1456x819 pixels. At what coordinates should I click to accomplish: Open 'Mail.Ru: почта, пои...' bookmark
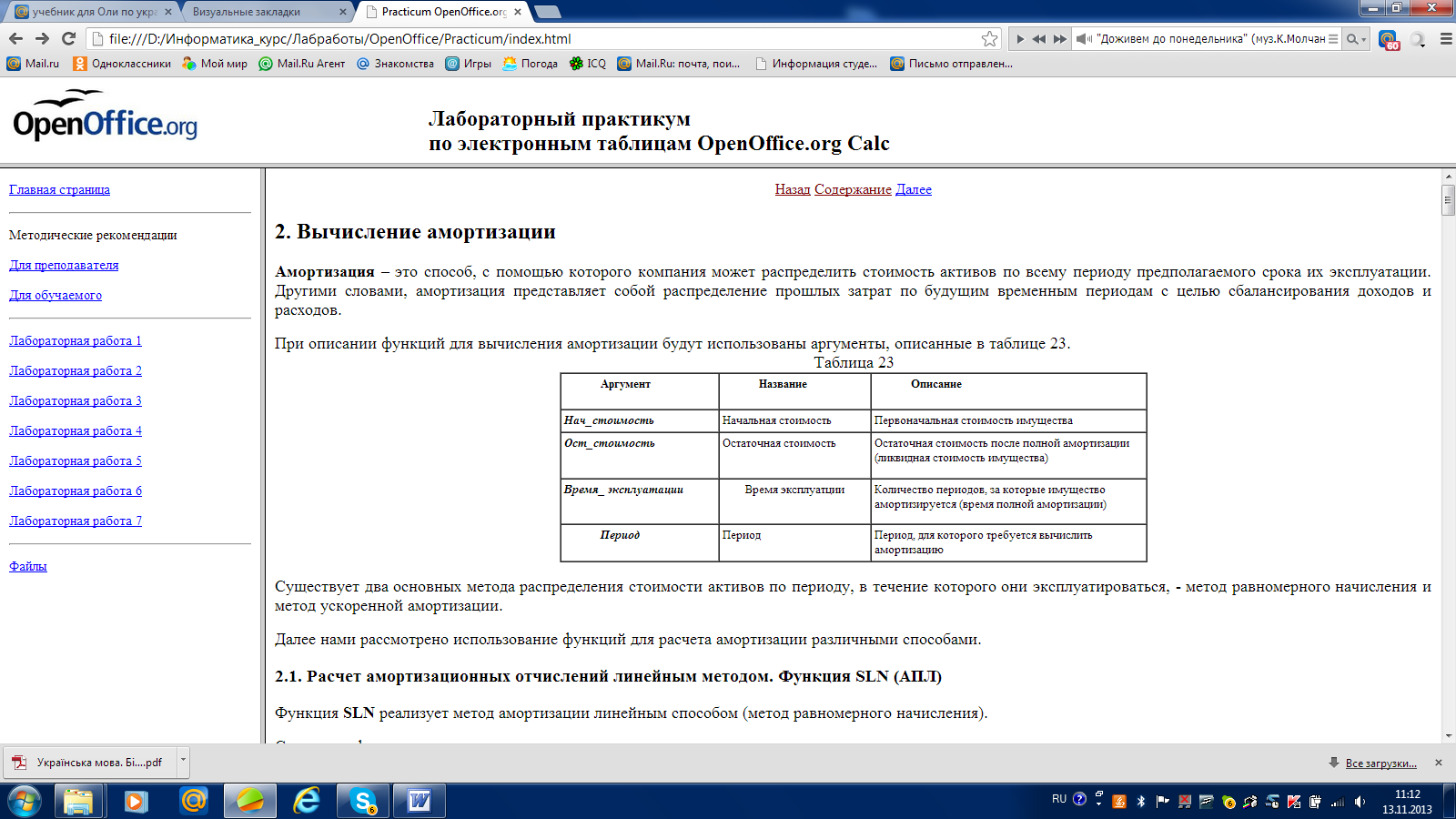click(678, 64)
